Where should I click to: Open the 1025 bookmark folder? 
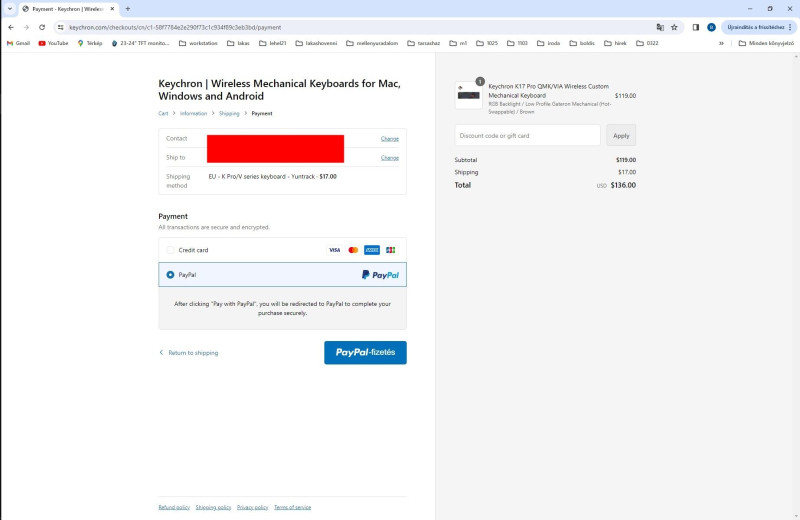click(x=487, y=43)
